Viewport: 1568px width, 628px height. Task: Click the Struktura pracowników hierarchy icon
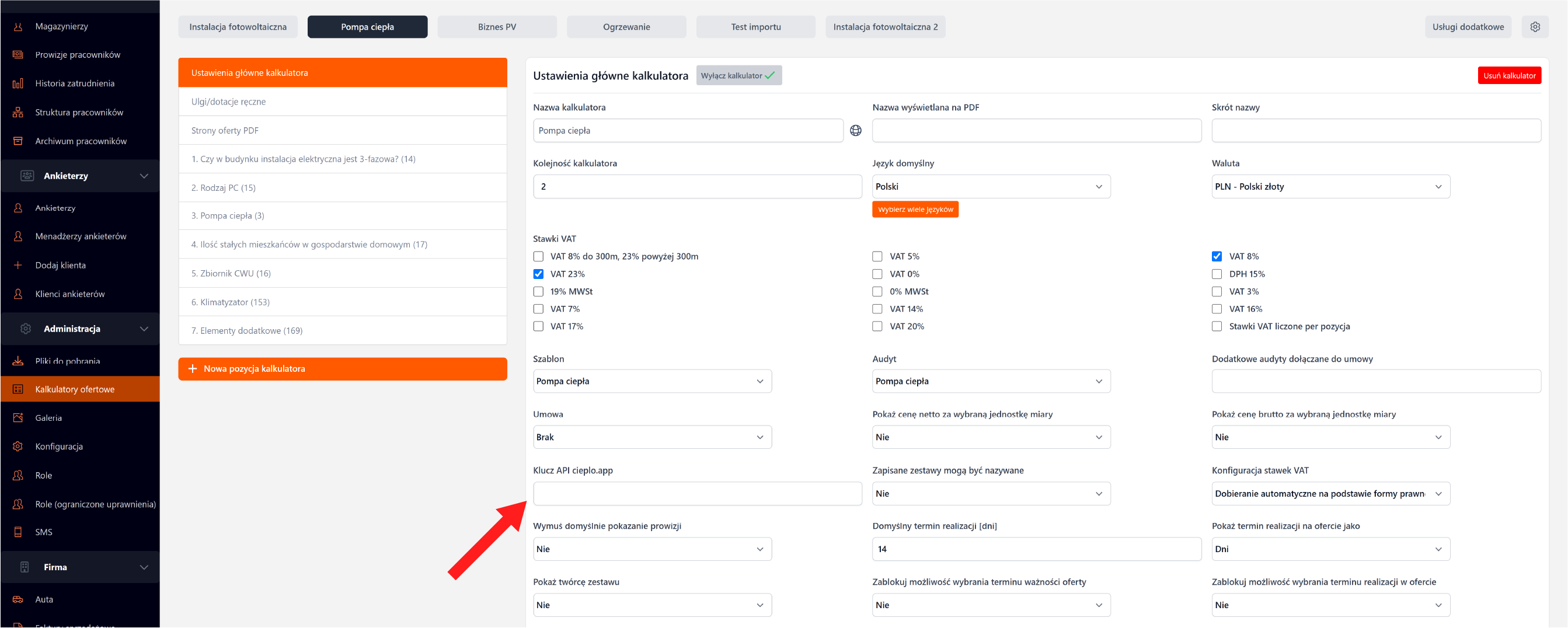18,112
